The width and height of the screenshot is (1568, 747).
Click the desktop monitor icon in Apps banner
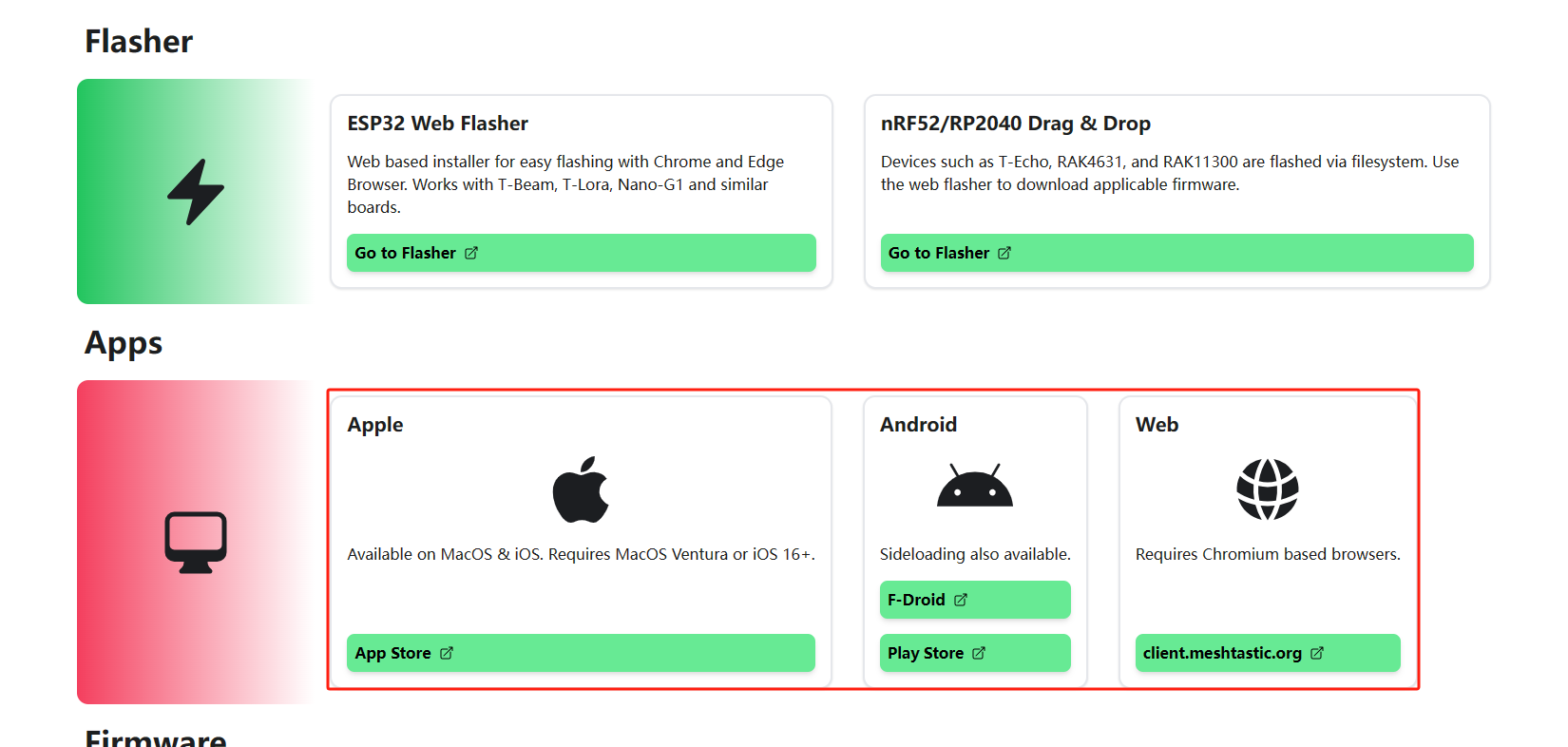(196, 543)
